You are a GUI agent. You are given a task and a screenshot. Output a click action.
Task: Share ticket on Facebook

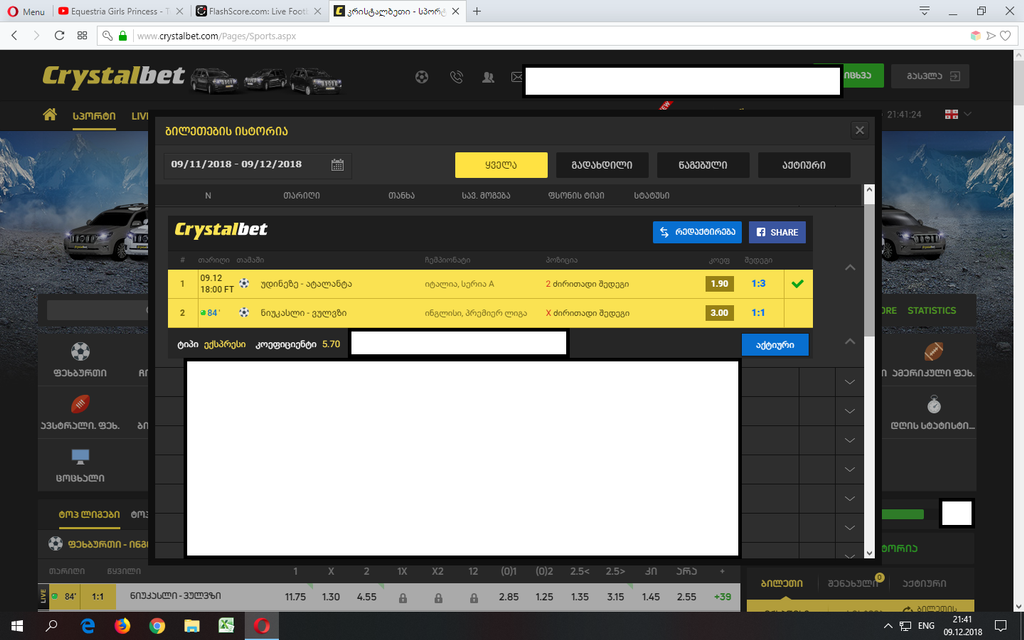pos(777,232)
